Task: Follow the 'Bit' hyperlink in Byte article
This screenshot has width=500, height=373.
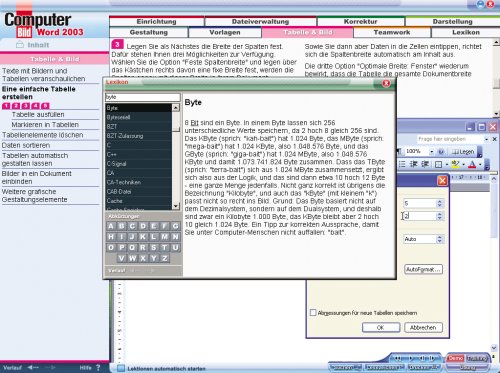Action: pyautogui.click(x=195, y=123)
